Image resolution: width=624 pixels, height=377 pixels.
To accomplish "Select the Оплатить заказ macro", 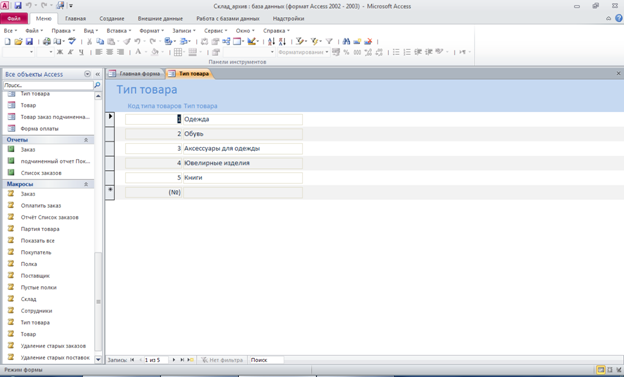I will (x=41, y=205).
